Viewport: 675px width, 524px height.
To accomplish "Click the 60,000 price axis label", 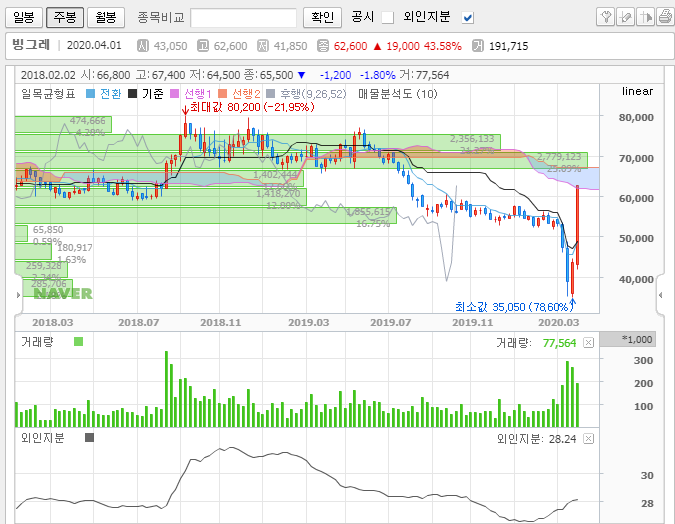I will (636, 198).
